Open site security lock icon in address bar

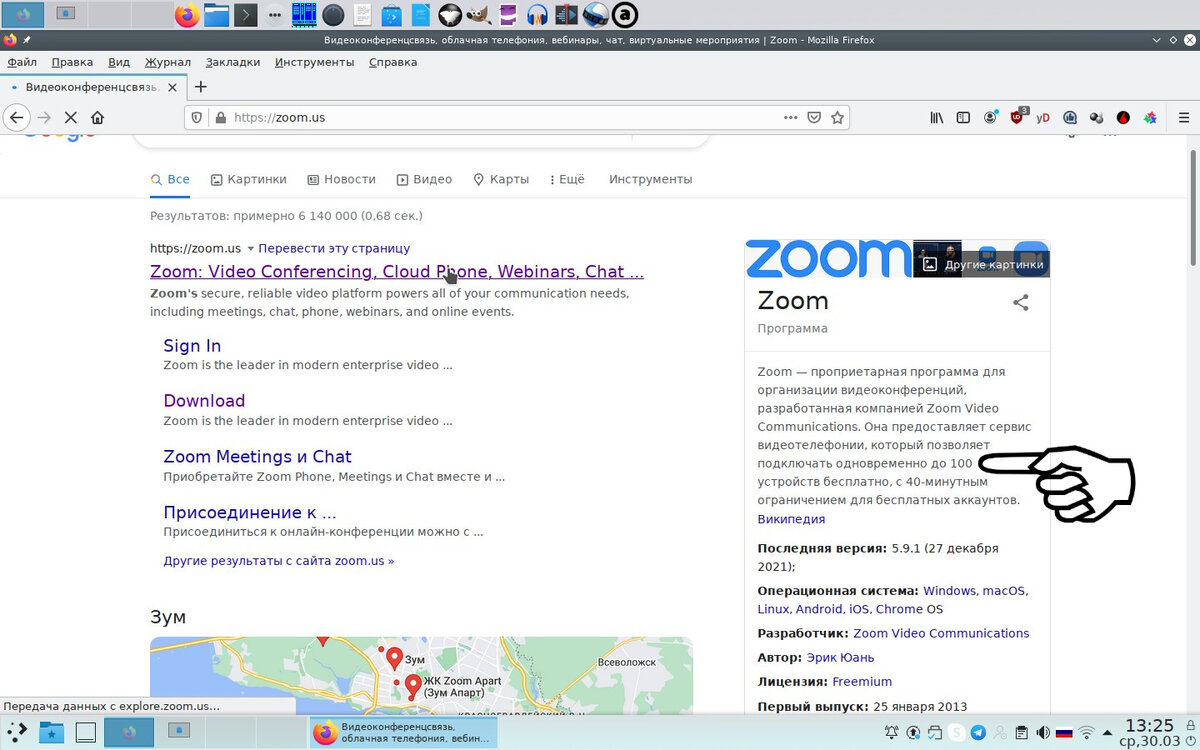[x=219, y=117]
